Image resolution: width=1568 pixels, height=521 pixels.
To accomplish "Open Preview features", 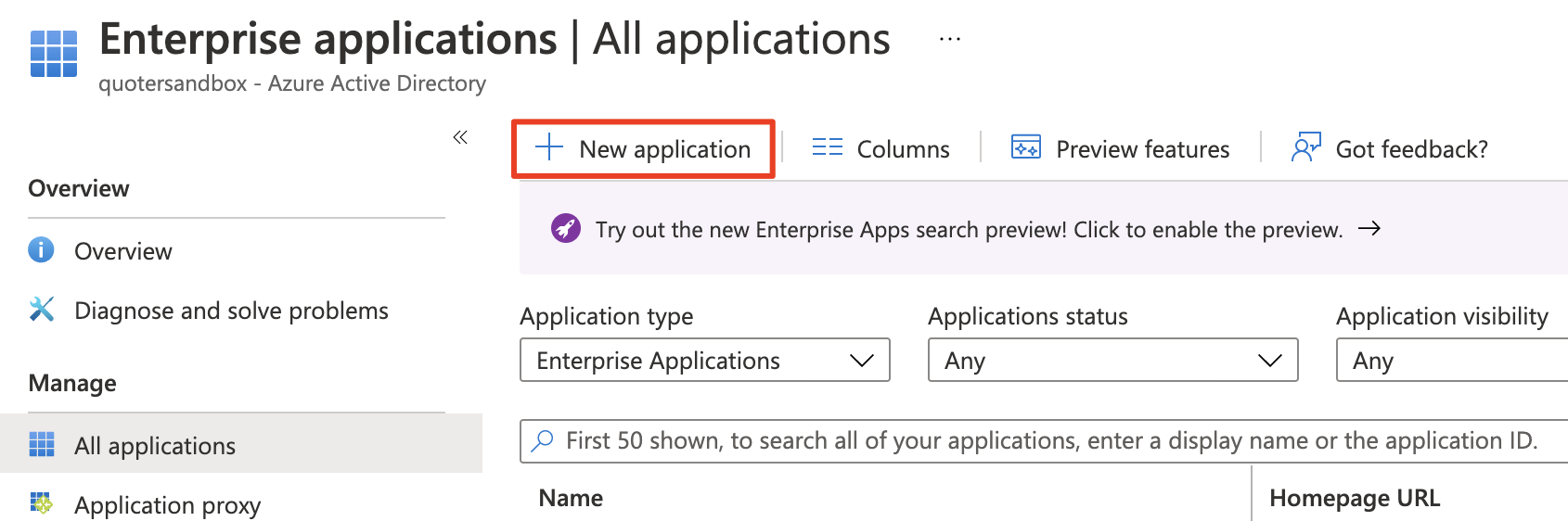I will pyautogui.click(x=1121, y=148).
